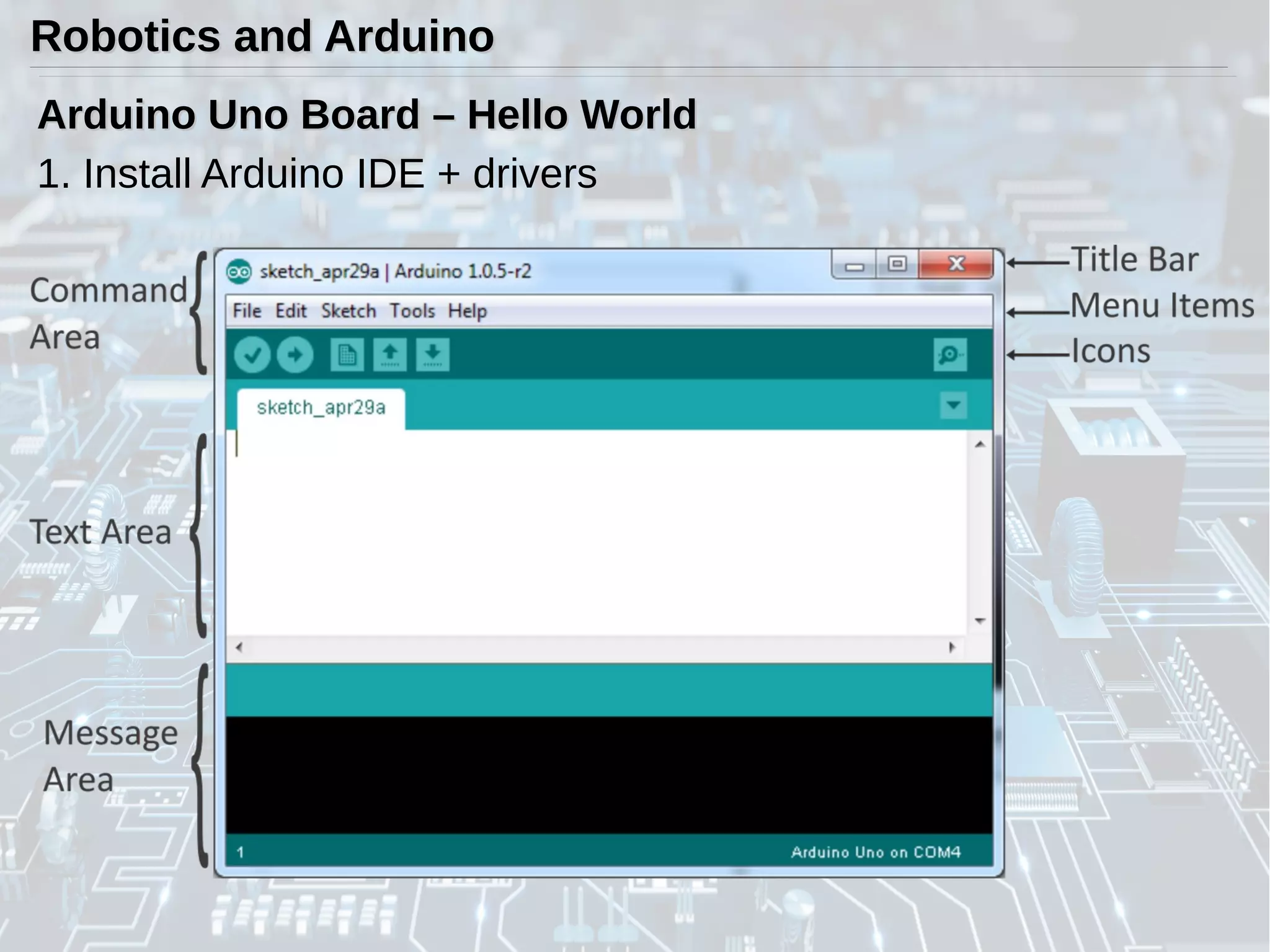Expand the tab options dropdown arrow
Screen dimensions: 1270x952
(x=953, y=406)
